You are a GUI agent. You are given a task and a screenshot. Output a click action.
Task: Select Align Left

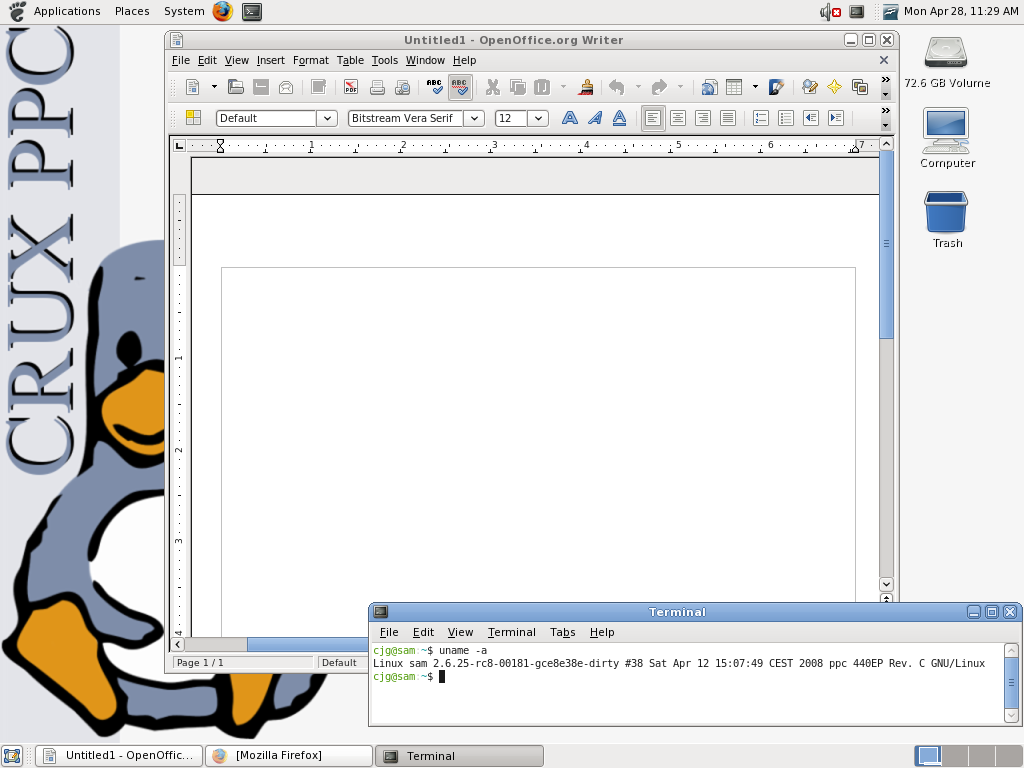(x=653, y=118)
